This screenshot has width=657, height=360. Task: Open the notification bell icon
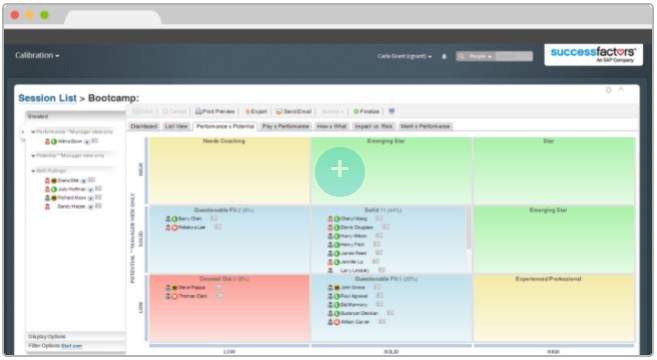(444, 56)
